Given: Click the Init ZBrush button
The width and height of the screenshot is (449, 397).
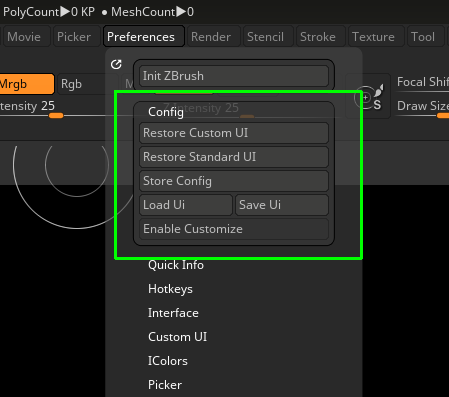Looking at the screenshot, I should [234, 76].
